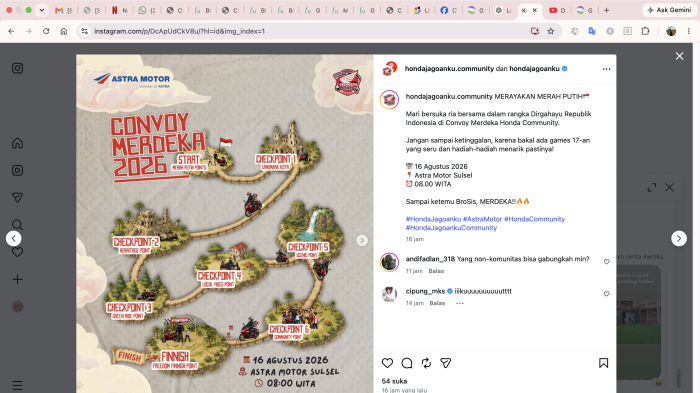The image size is (700, 393).
Task: Reply (Balas) to andifadlan_318 comment
Action: 436,271
